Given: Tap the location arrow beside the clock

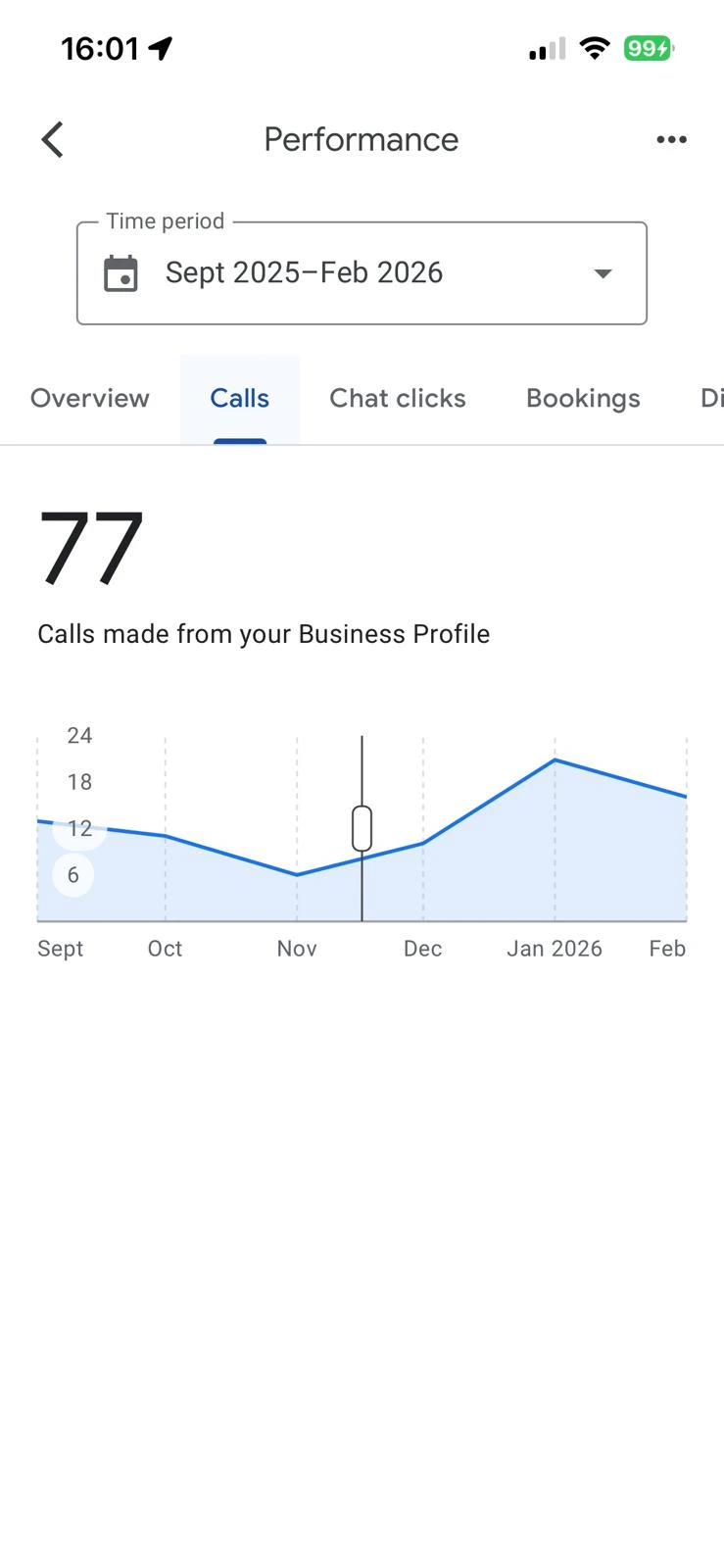Looking at the screenshot, I should click(161, 48).
